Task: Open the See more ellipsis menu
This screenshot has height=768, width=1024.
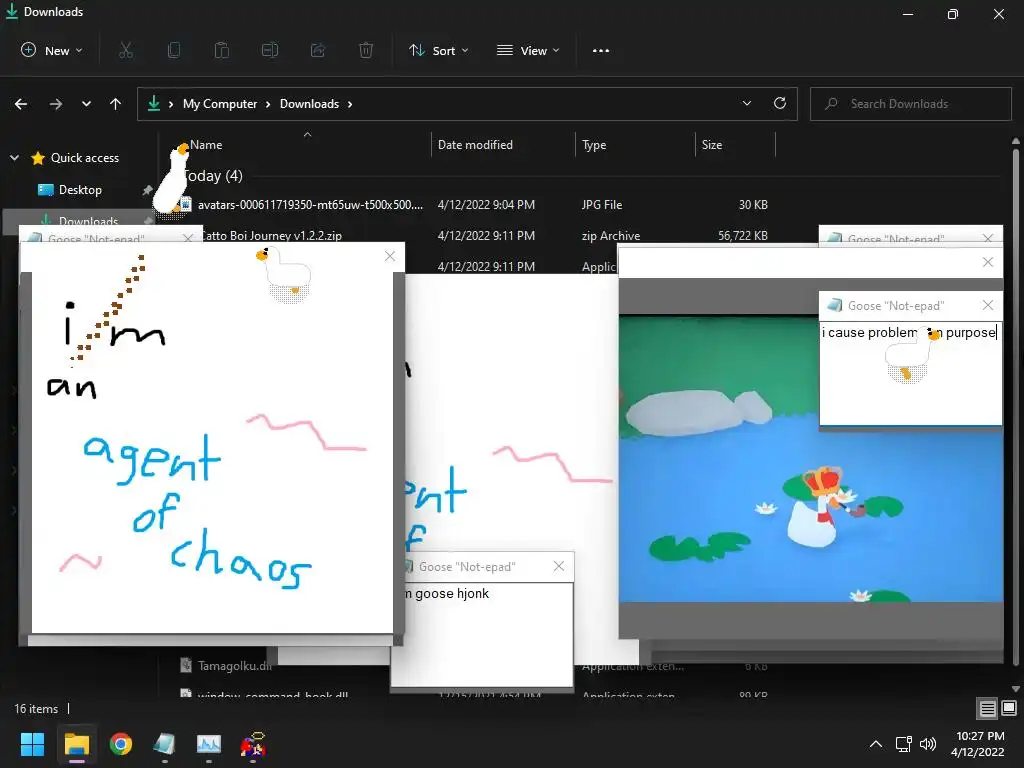Action: click(601, 50)
